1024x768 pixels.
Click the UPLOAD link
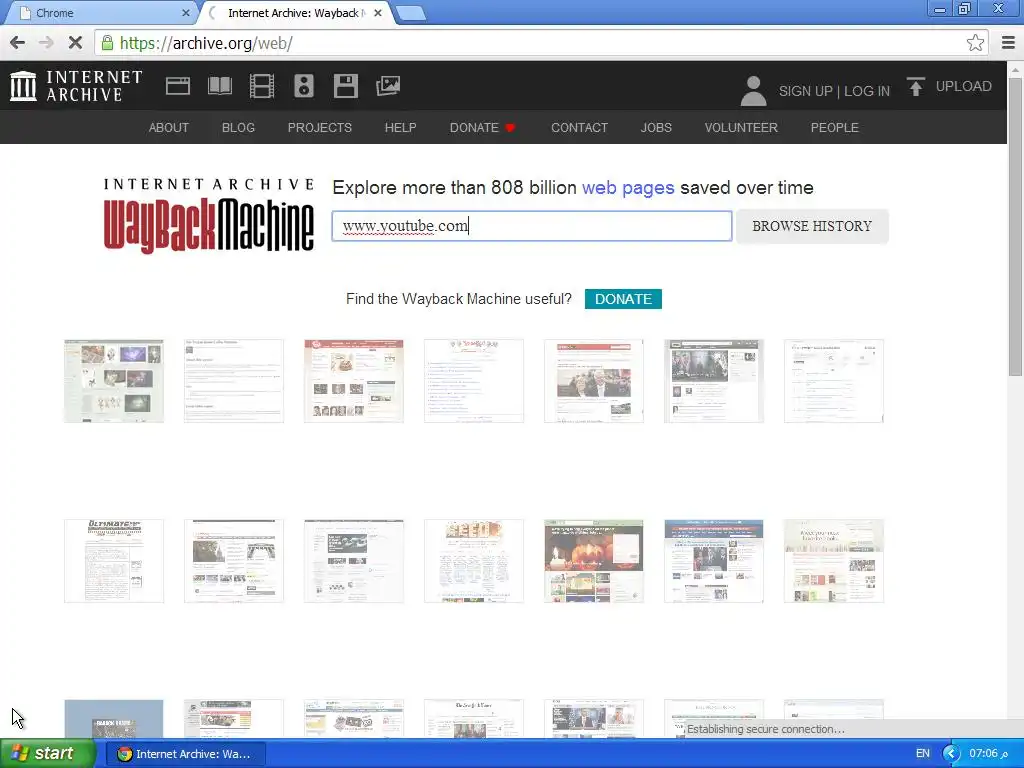click(963, 86)
